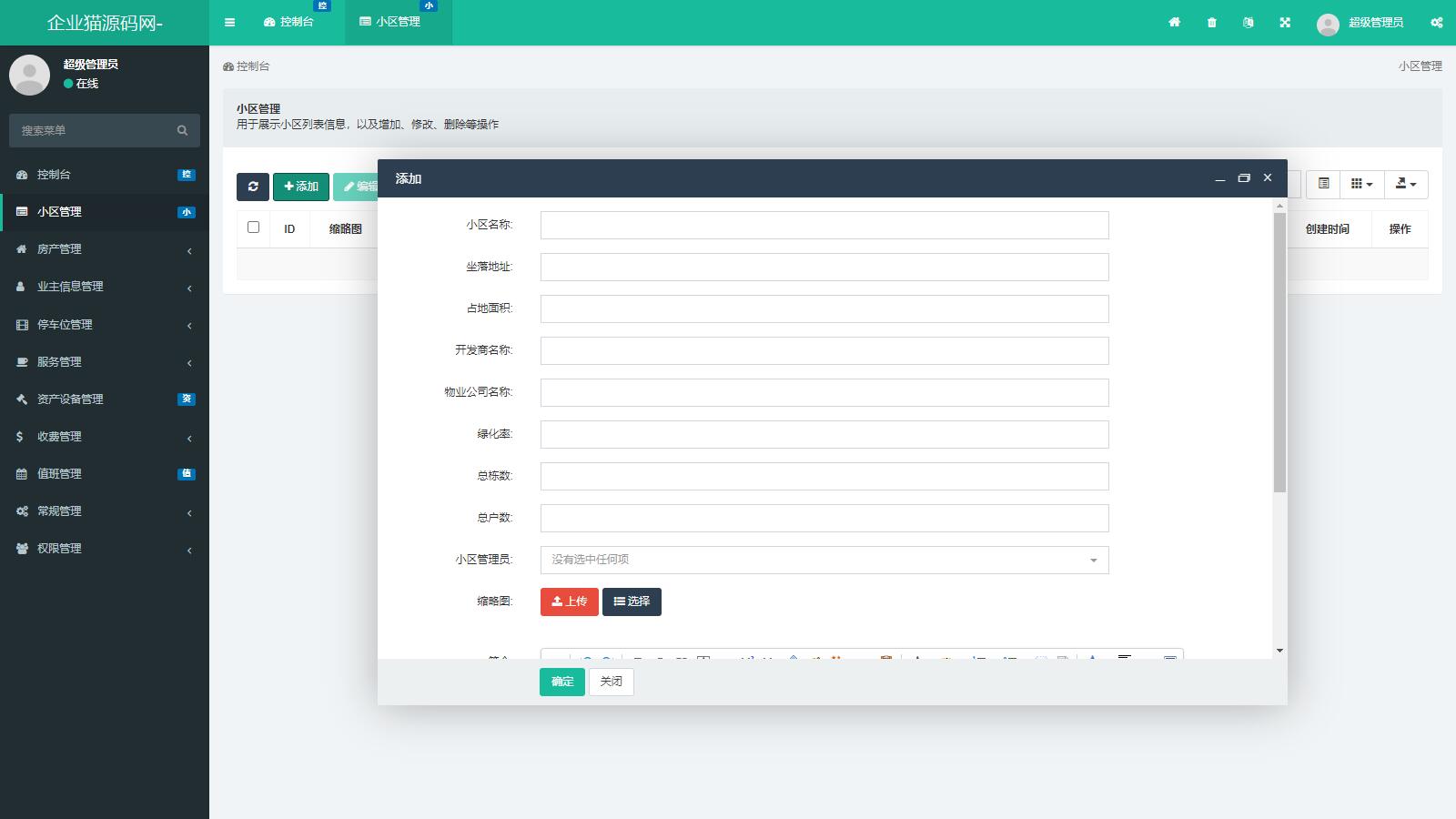Focus the 物业公司名称 input field

click(824, 393)
